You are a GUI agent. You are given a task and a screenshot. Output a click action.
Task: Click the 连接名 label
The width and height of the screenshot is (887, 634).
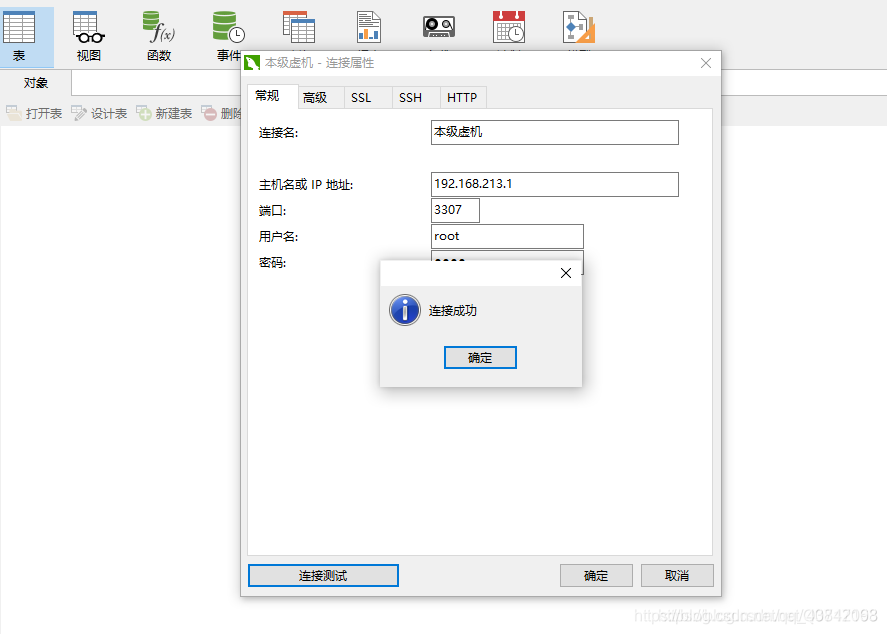pos(278,133)
